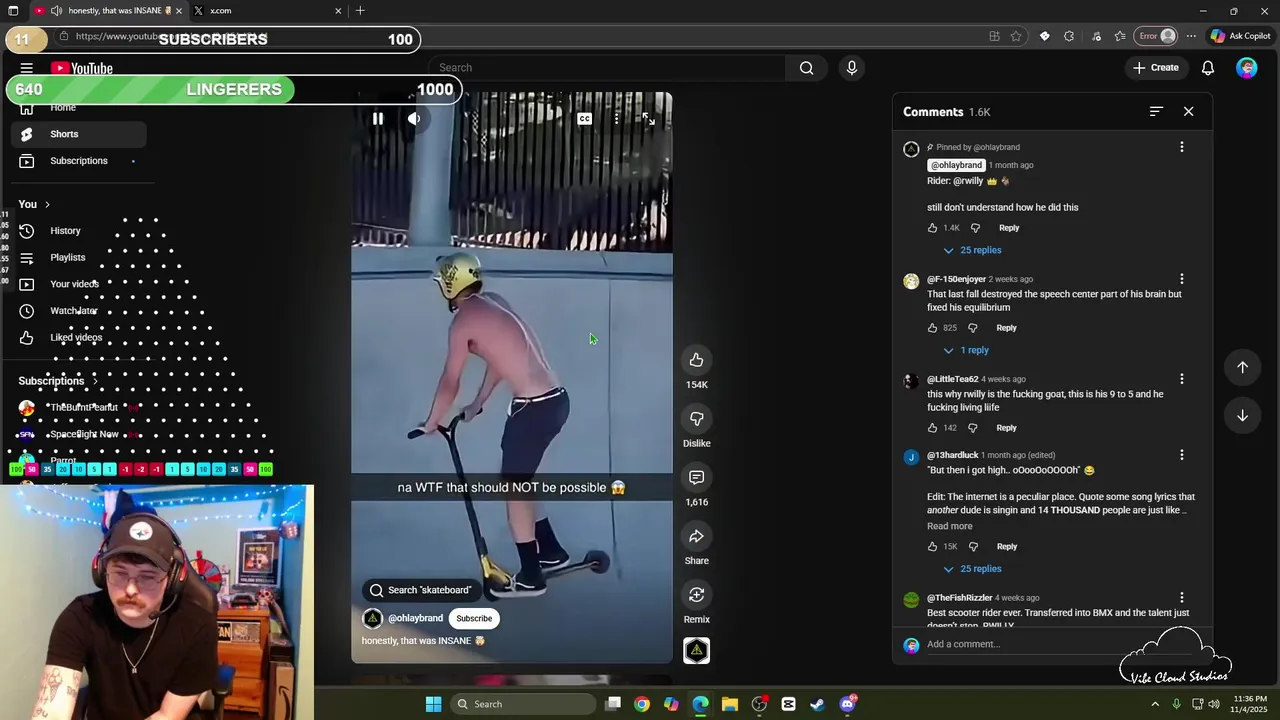Screen dimensions: 1280x720
Task: Sort comments using the sort icon
Action: (1156, 112)
